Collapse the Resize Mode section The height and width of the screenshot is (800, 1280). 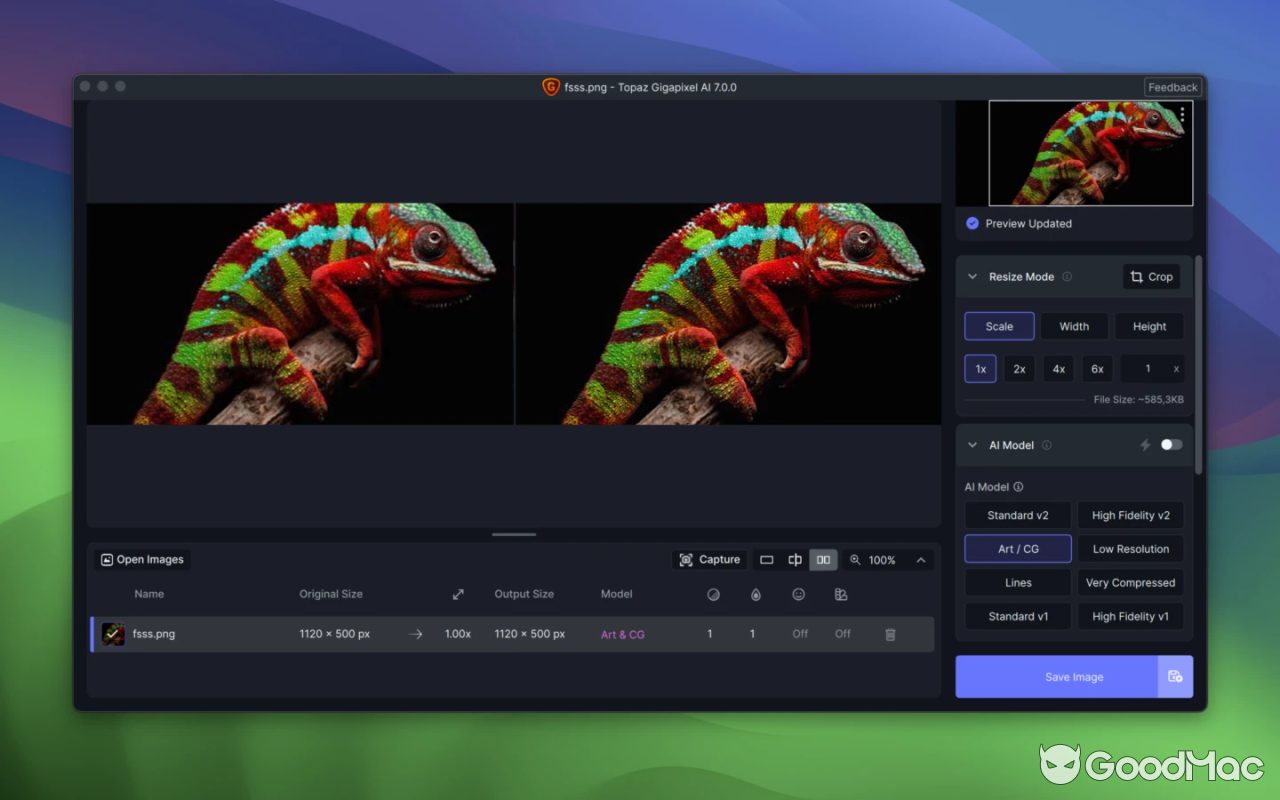coord(972,277)
